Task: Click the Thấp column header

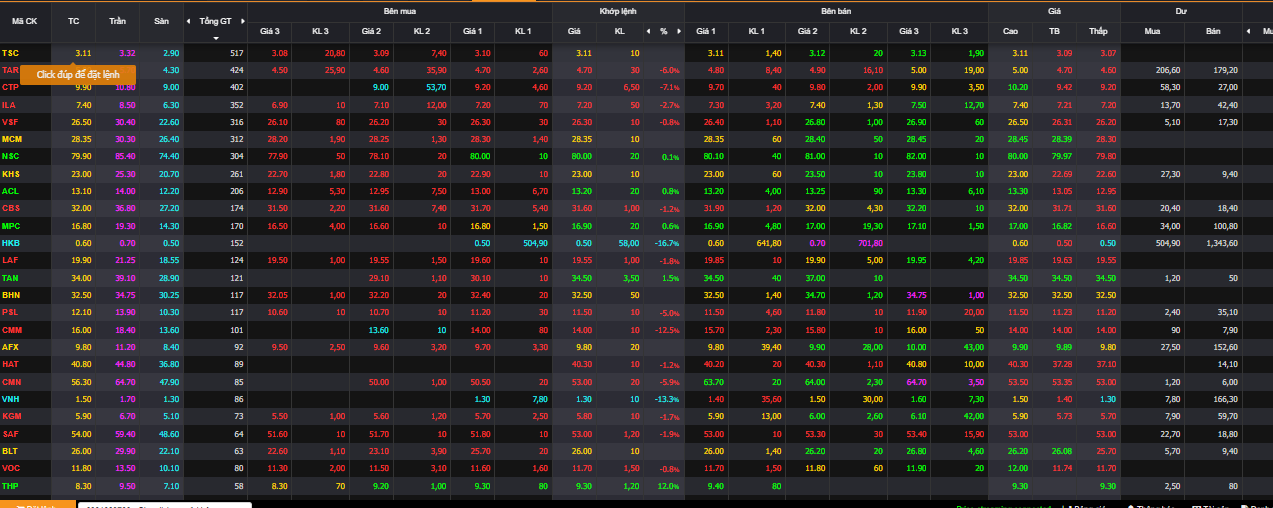Action: [1099, 31]
